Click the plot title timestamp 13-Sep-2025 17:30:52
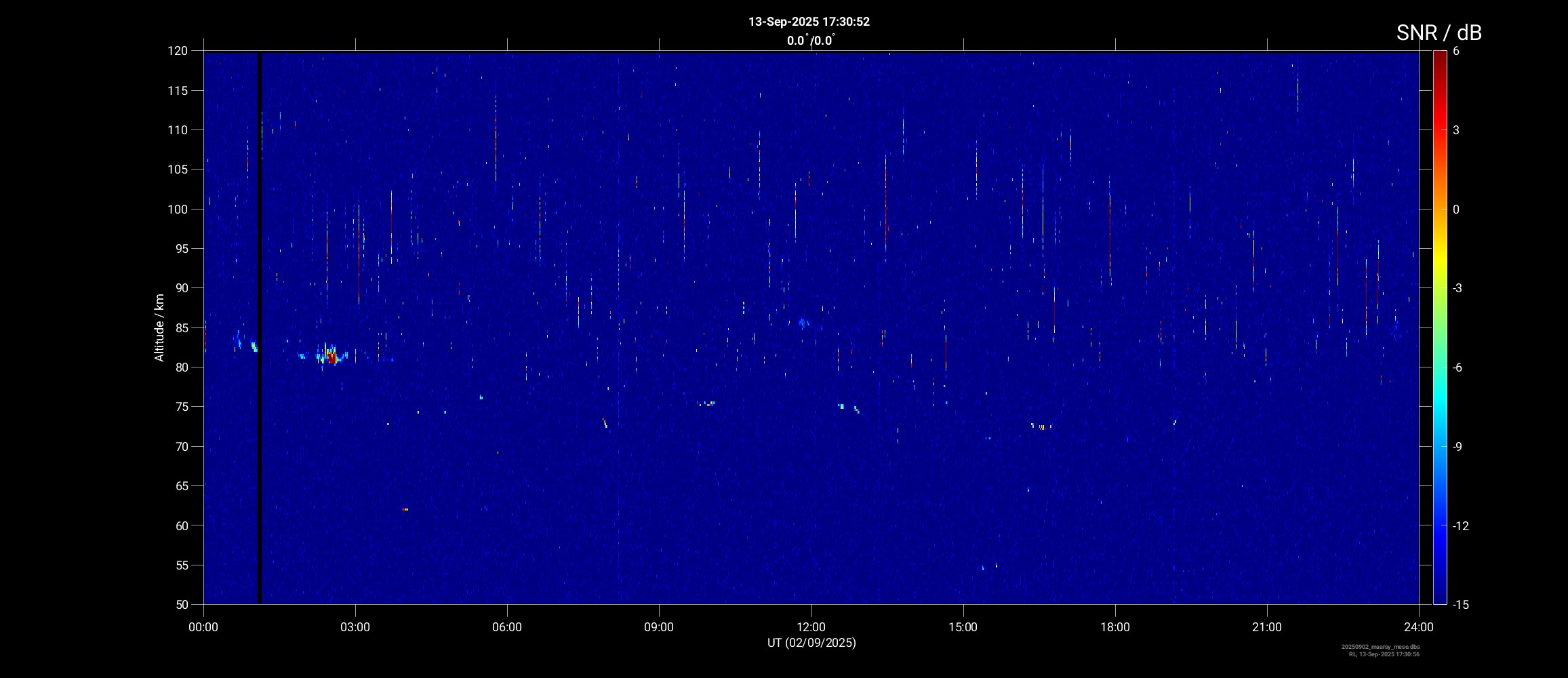 809,22
